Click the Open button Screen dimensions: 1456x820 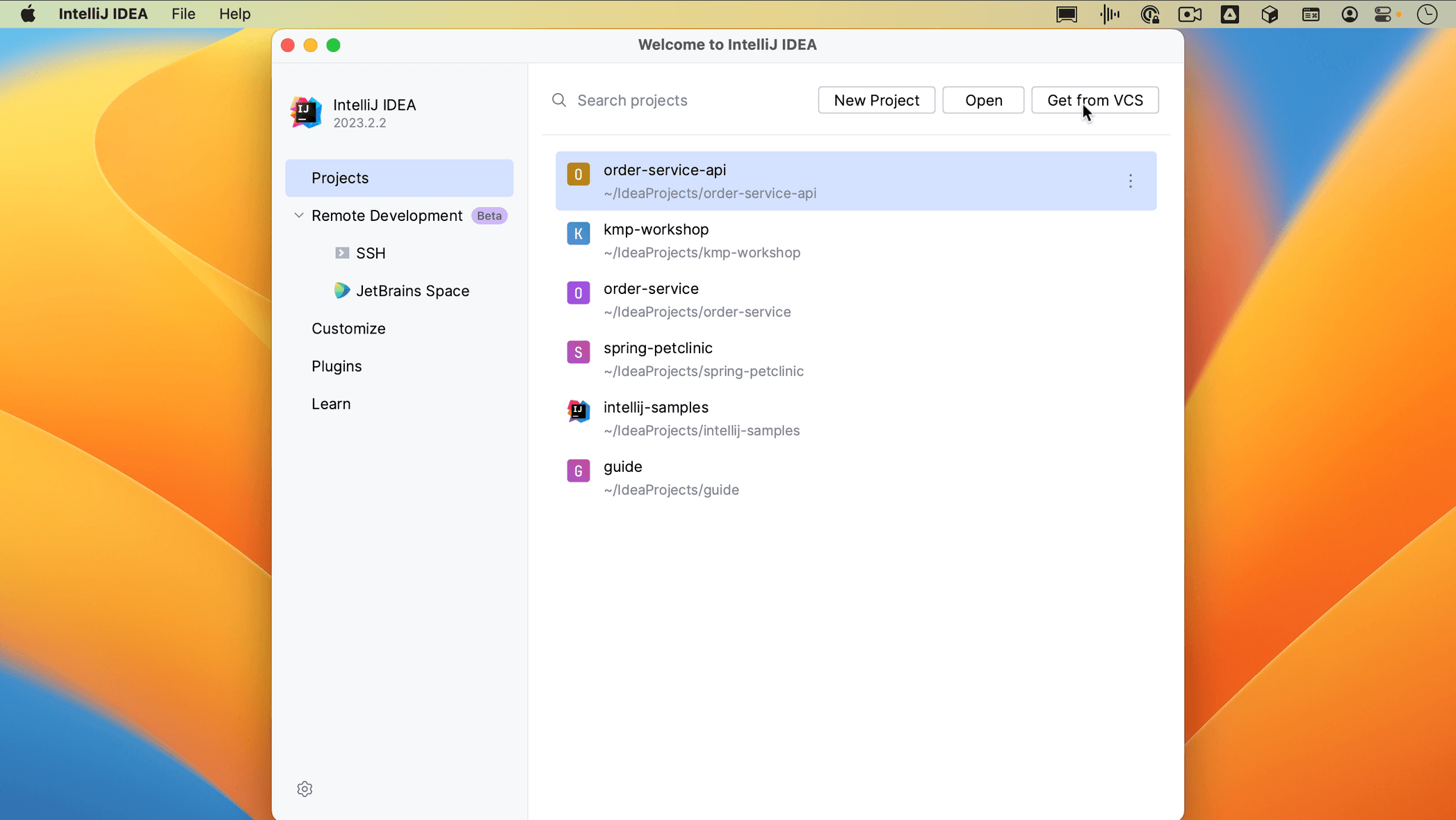coord(982,100)
